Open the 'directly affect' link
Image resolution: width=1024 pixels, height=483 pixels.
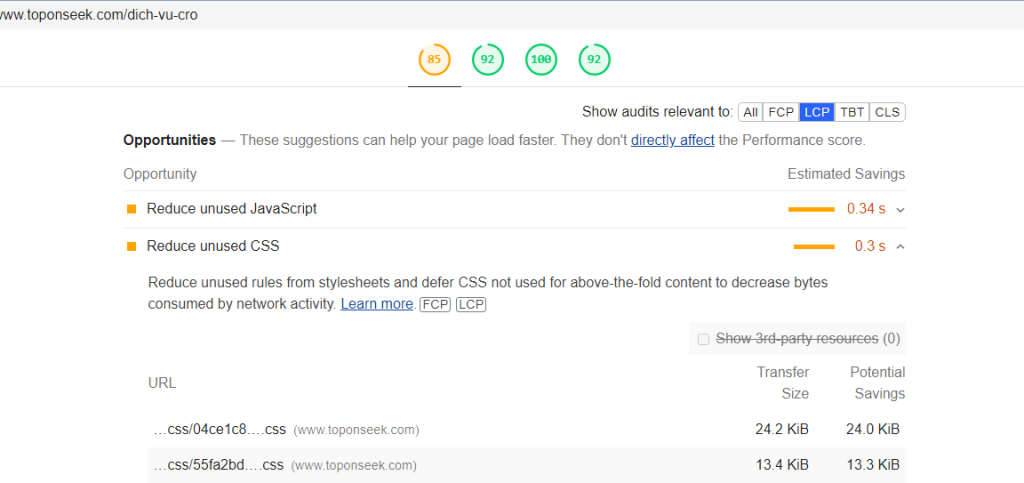tap(672, 140)
